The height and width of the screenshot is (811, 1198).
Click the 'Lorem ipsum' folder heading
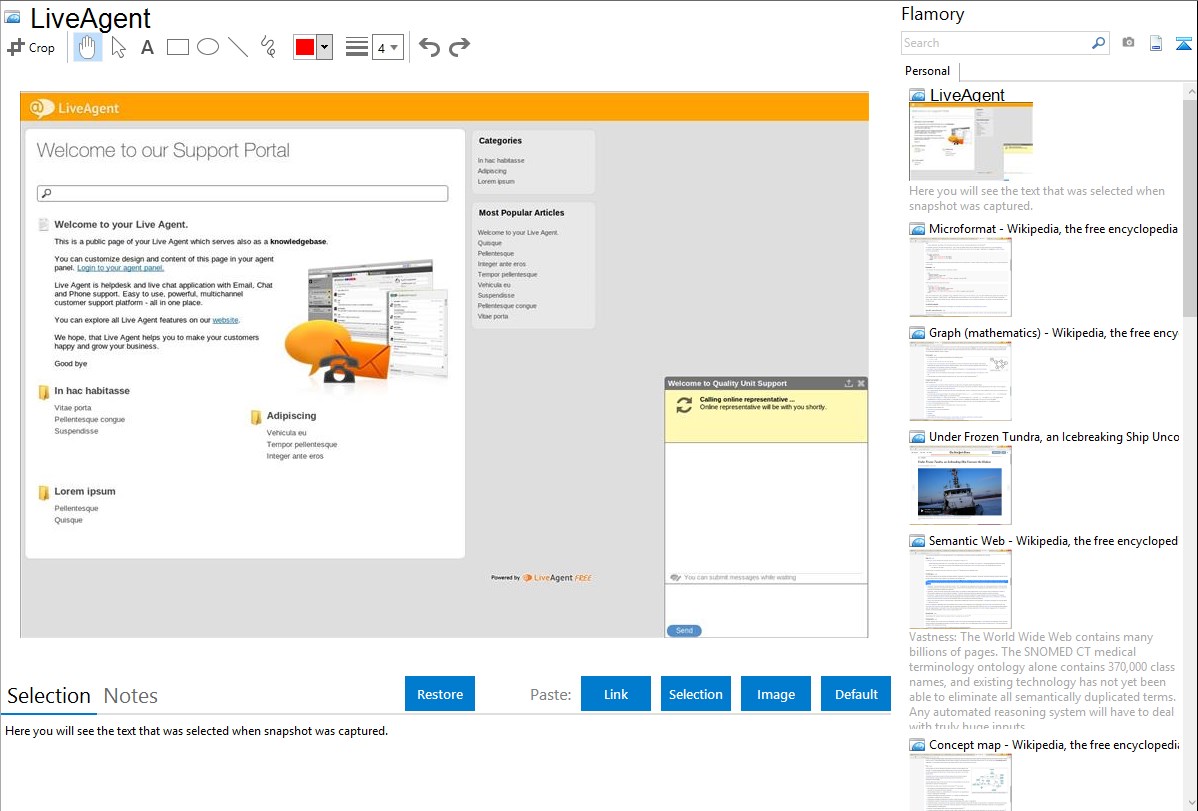tap(85, 491)
